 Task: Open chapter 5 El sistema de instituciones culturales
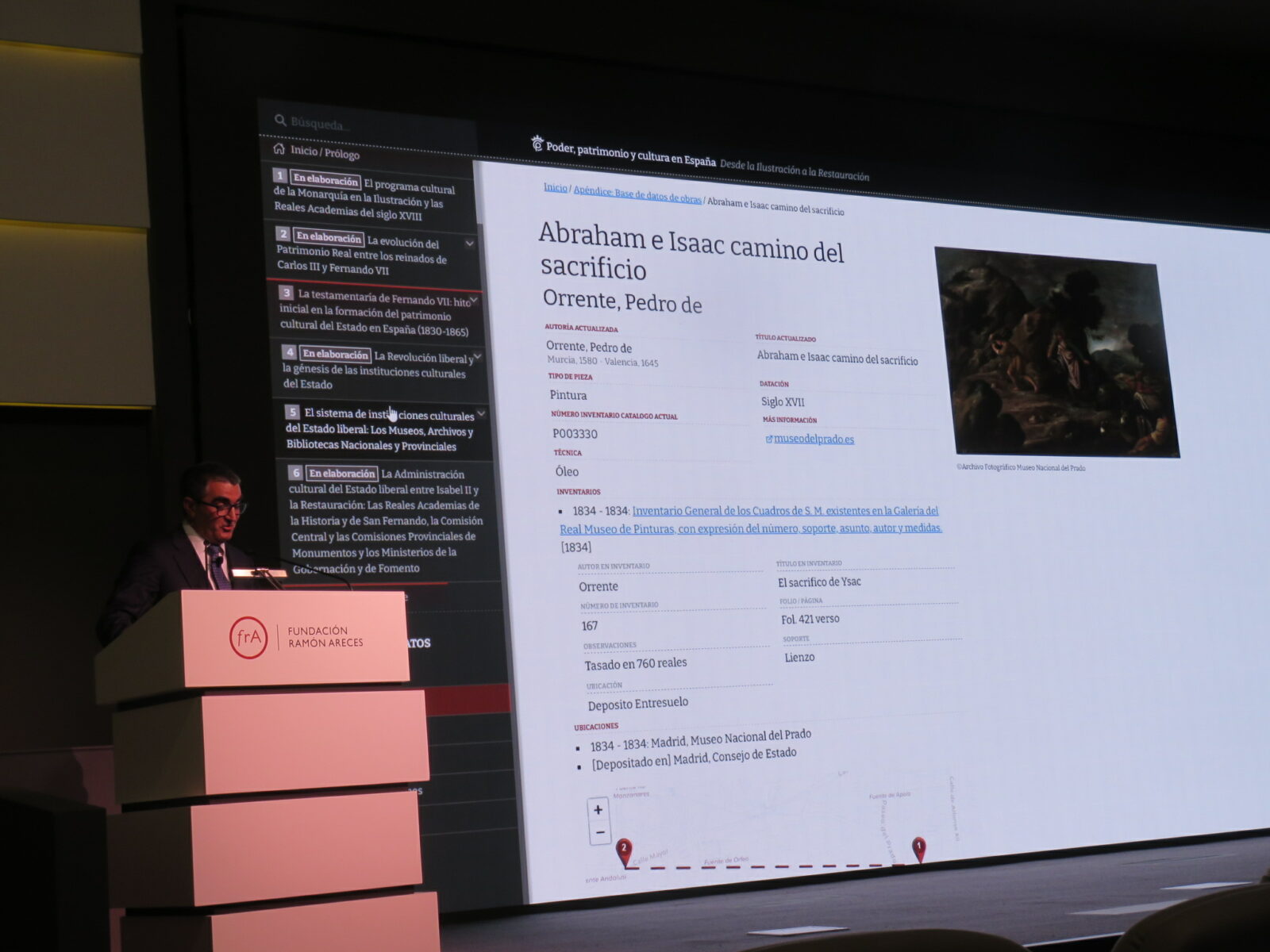(381, 429)
